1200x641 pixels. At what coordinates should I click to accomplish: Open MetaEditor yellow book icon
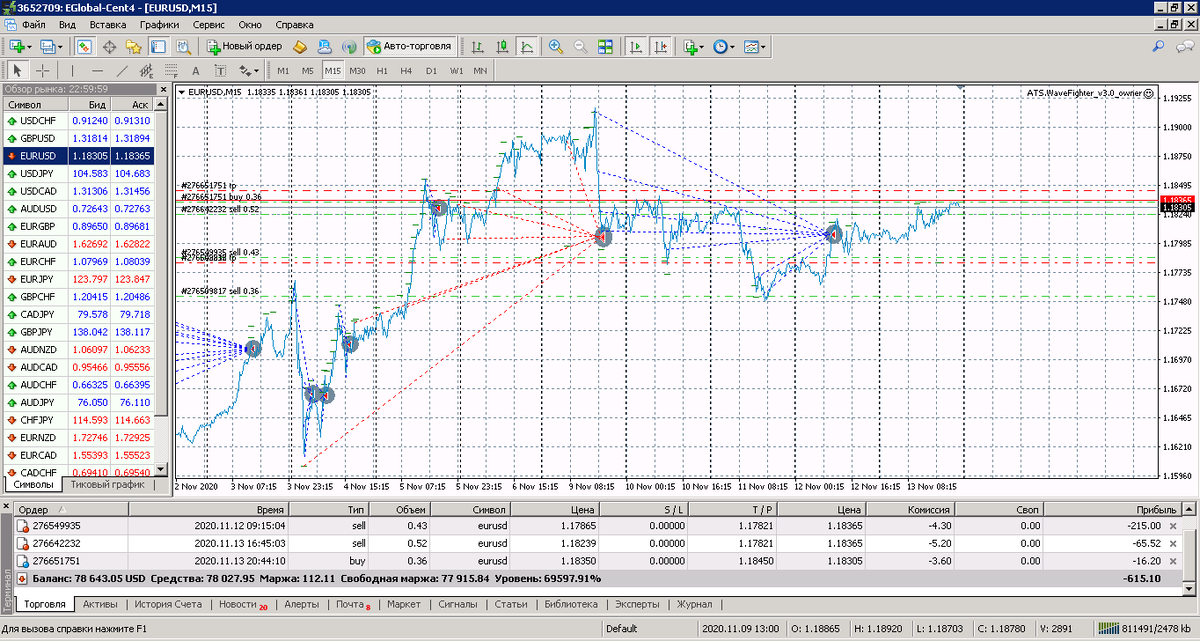click(300, 46)
